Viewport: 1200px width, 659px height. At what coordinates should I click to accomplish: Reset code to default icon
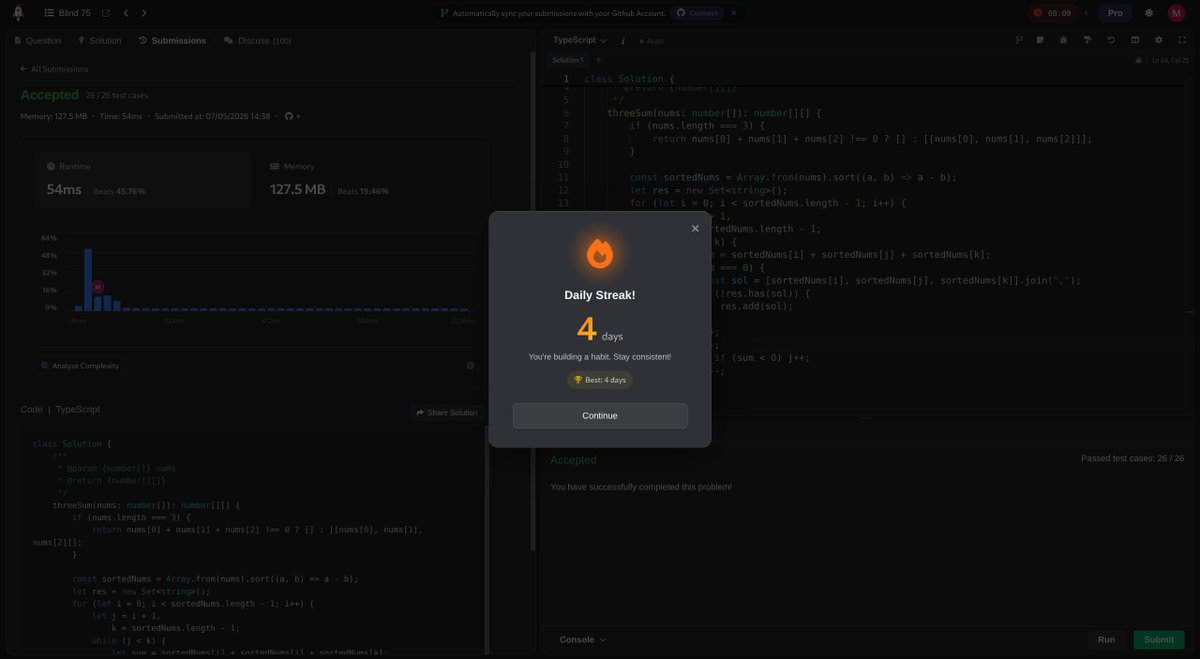[x=1111, y=40]
